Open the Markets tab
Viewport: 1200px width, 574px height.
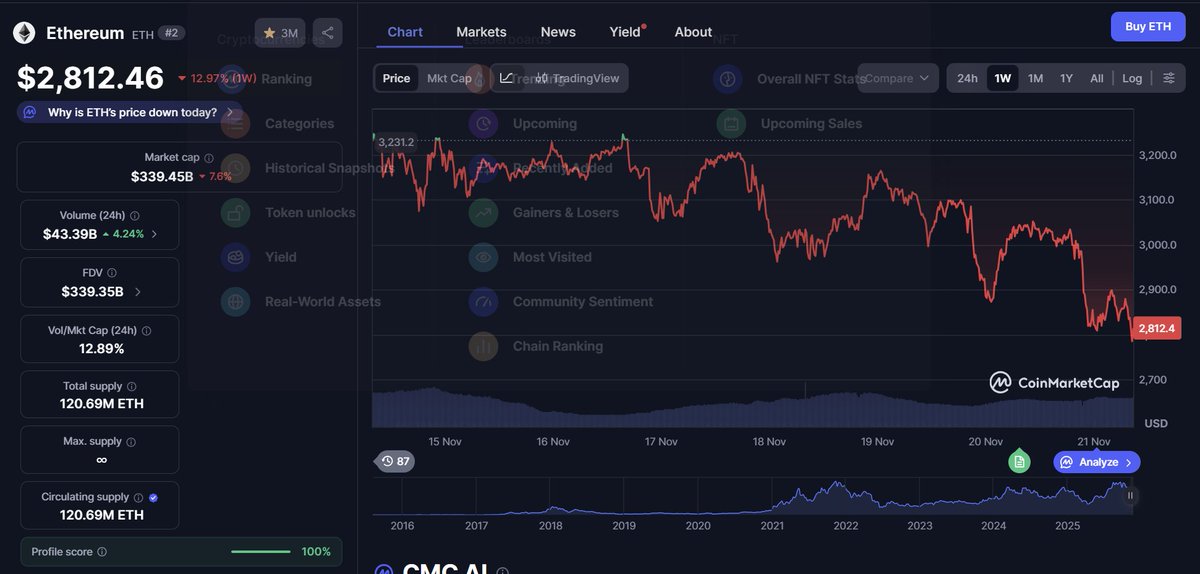(481, 32)
